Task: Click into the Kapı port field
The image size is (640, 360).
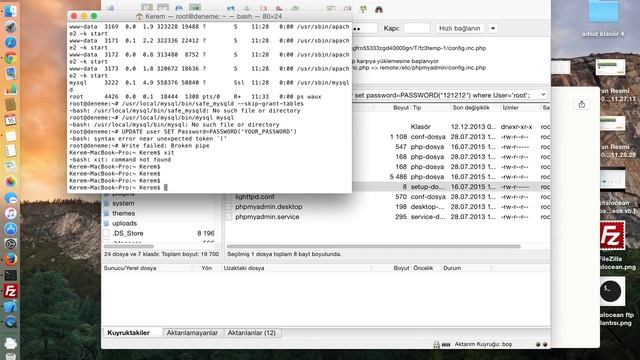Action: [417, 28]
